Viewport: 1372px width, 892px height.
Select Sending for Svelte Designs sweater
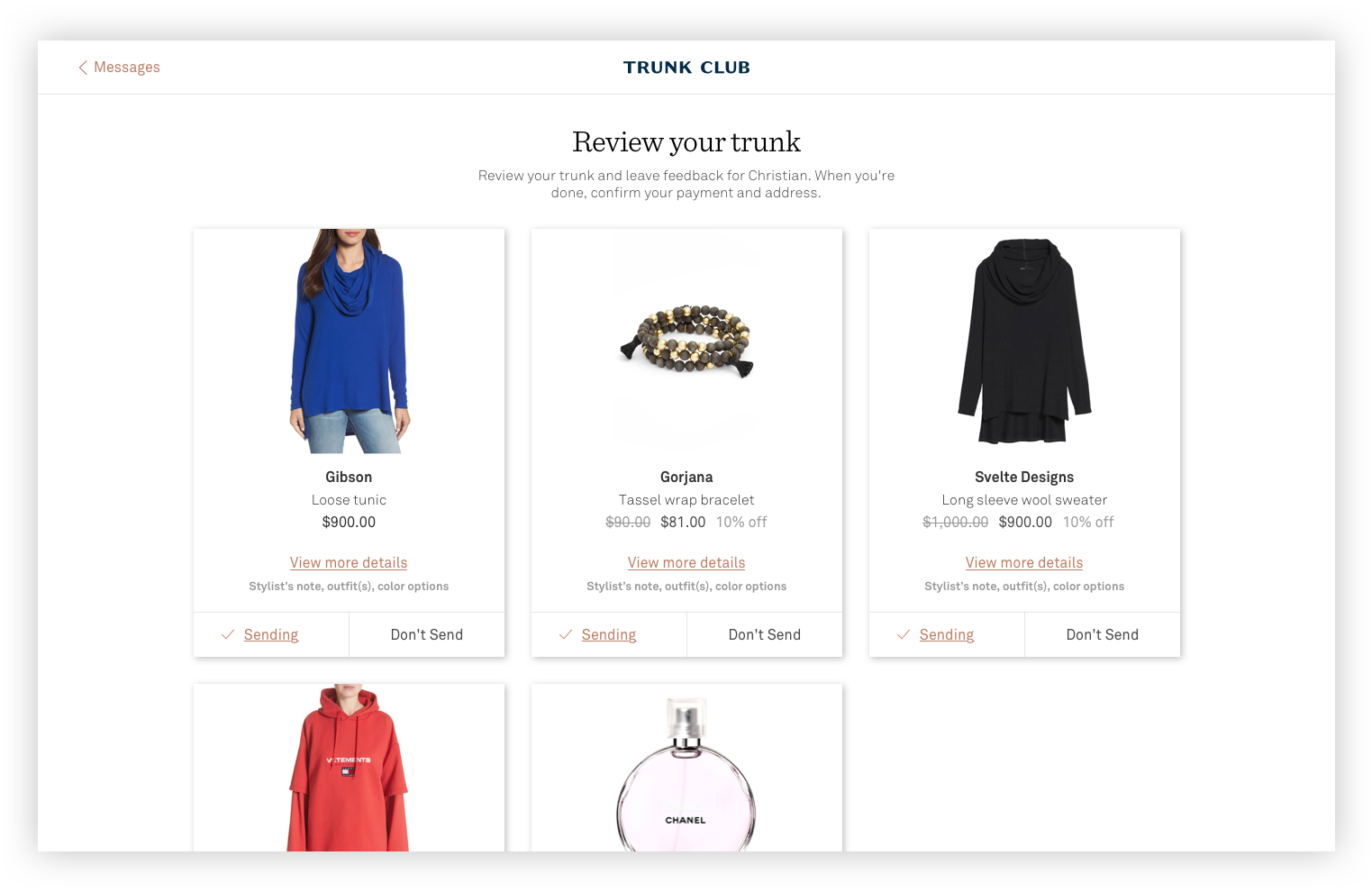pos(947,634)
